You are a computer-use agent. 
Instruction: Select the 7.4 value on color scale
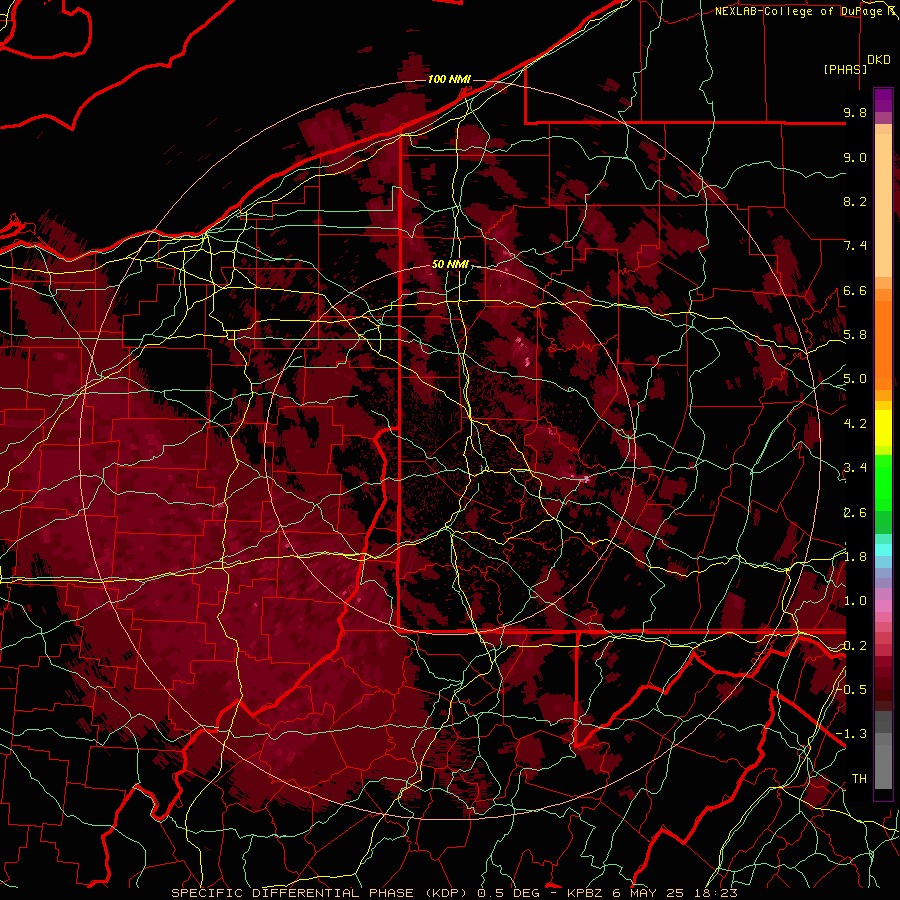[x=855, y=246]
